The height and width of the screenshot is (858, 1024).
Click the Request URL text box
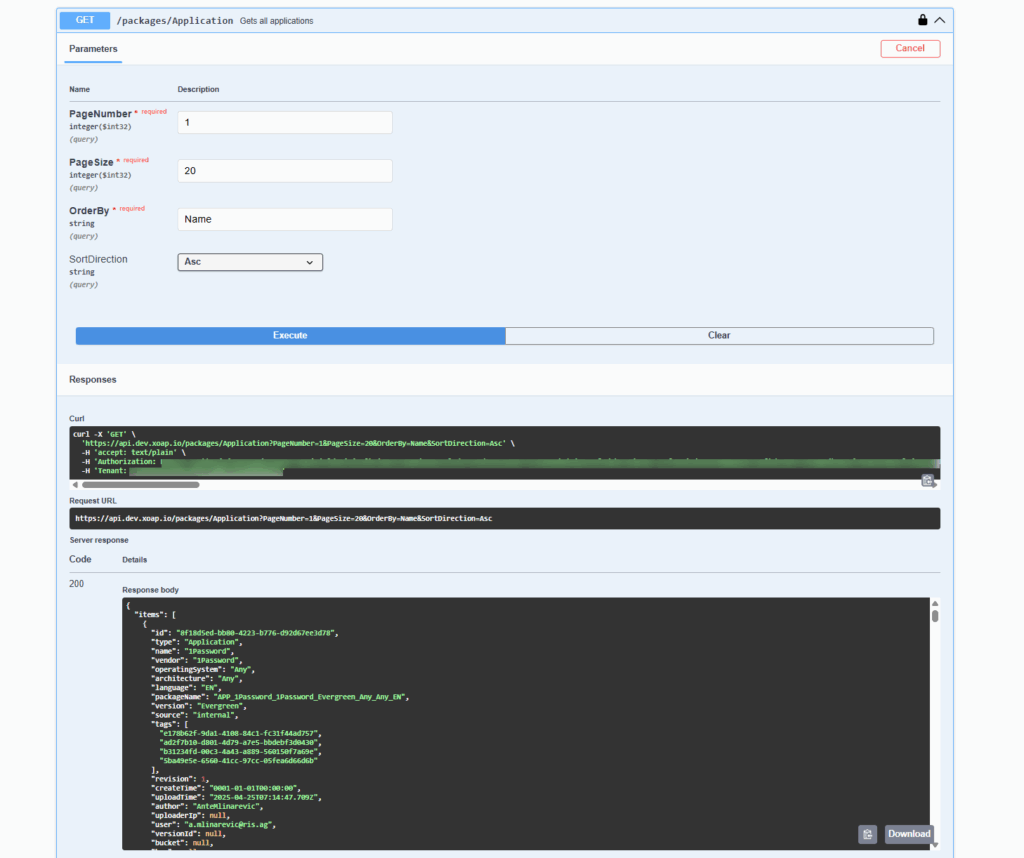click(505, 518)
